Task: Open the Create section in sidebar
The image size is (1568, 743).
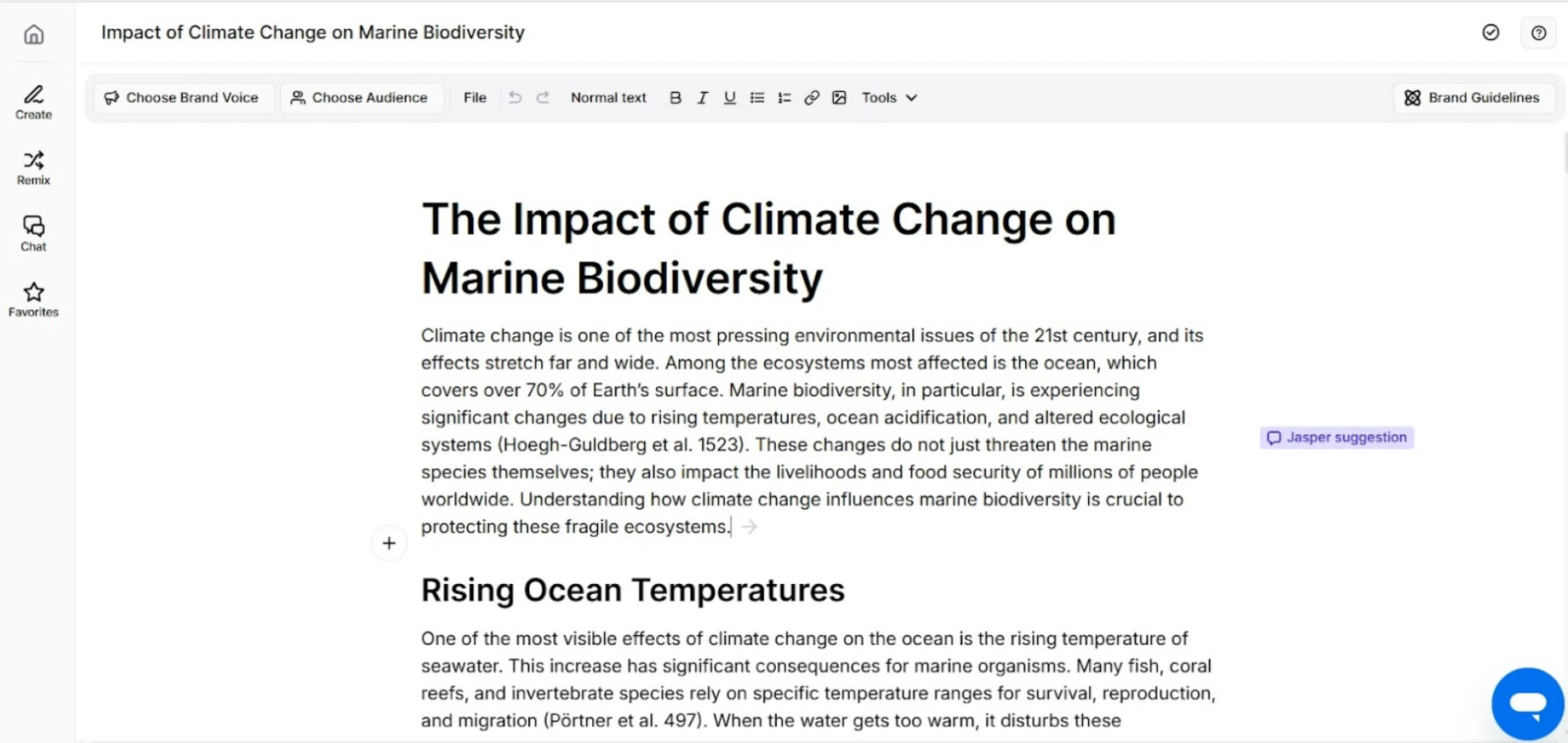Action: (34, 101)
